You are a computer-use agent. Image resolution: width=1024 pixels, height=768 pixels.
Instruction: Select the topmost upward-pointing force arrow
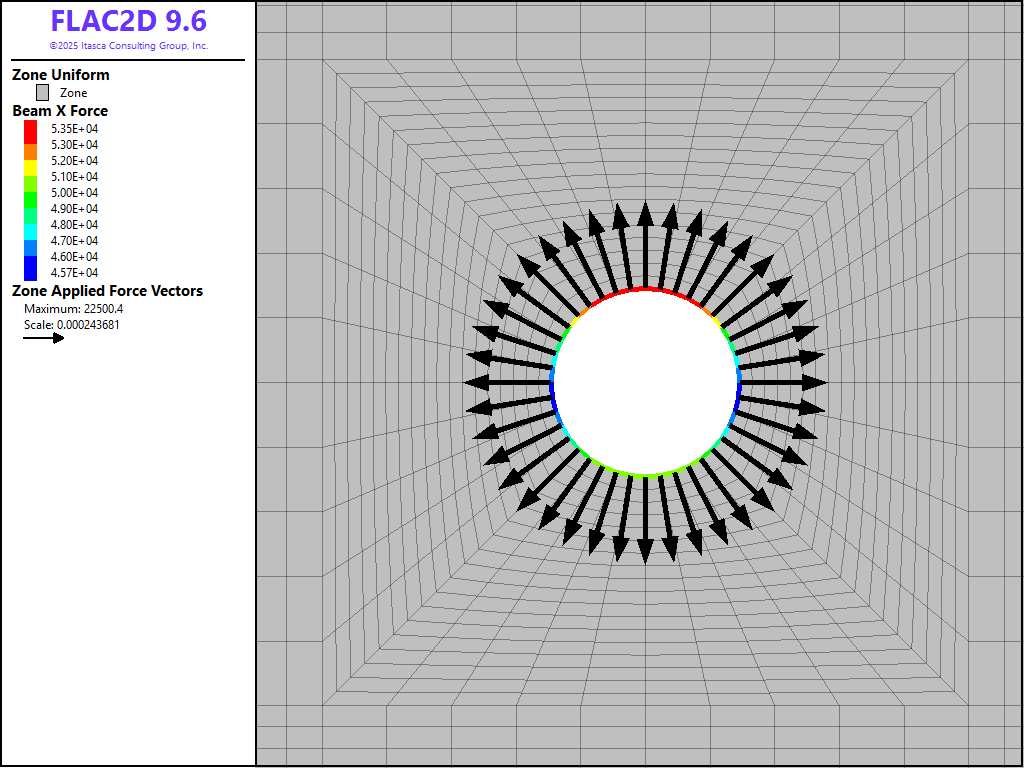(646, 245)
